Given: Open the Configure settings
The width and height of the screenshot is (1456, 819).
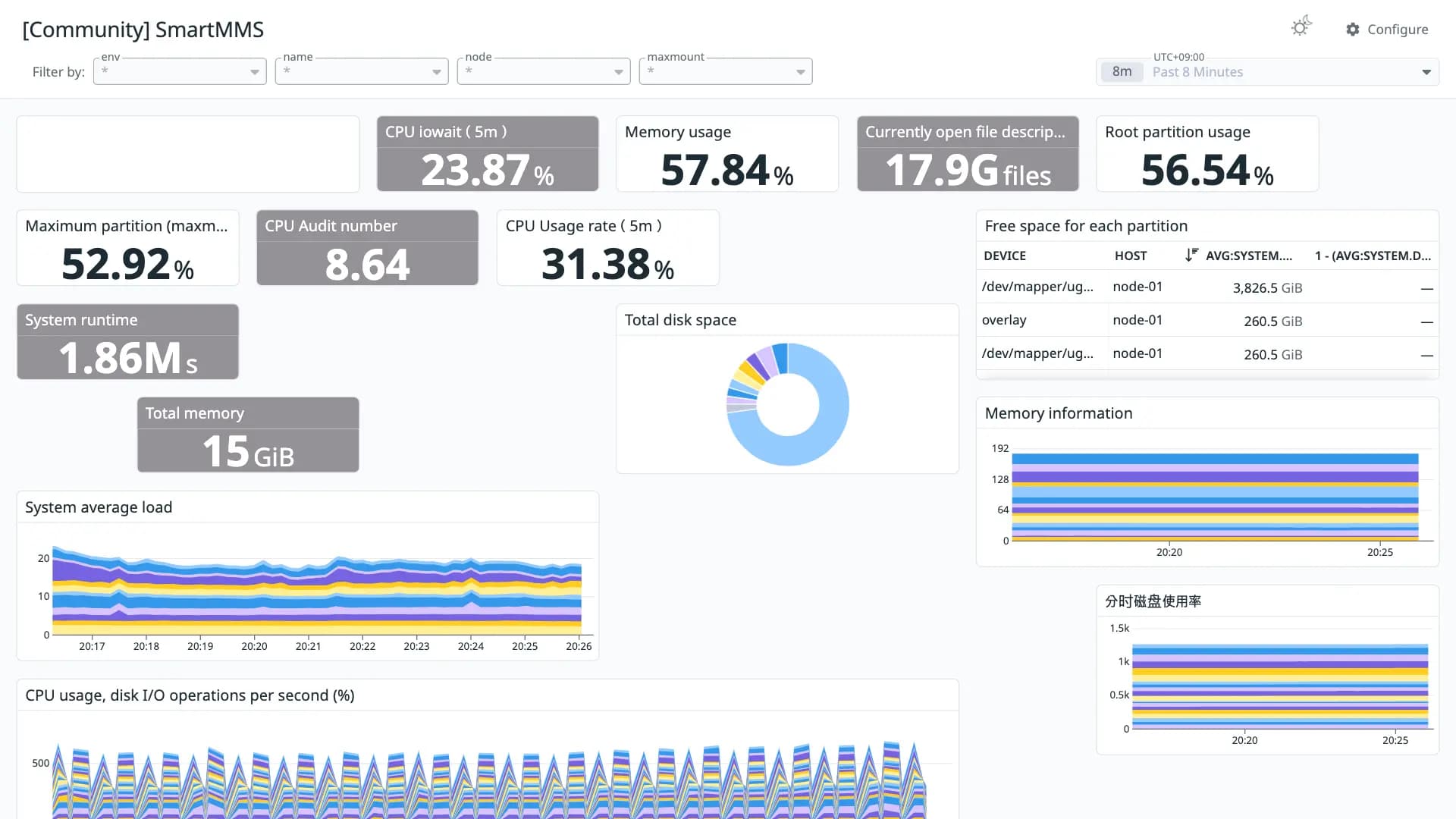Looking at the screenshot, I should [x=1387, y=29].
